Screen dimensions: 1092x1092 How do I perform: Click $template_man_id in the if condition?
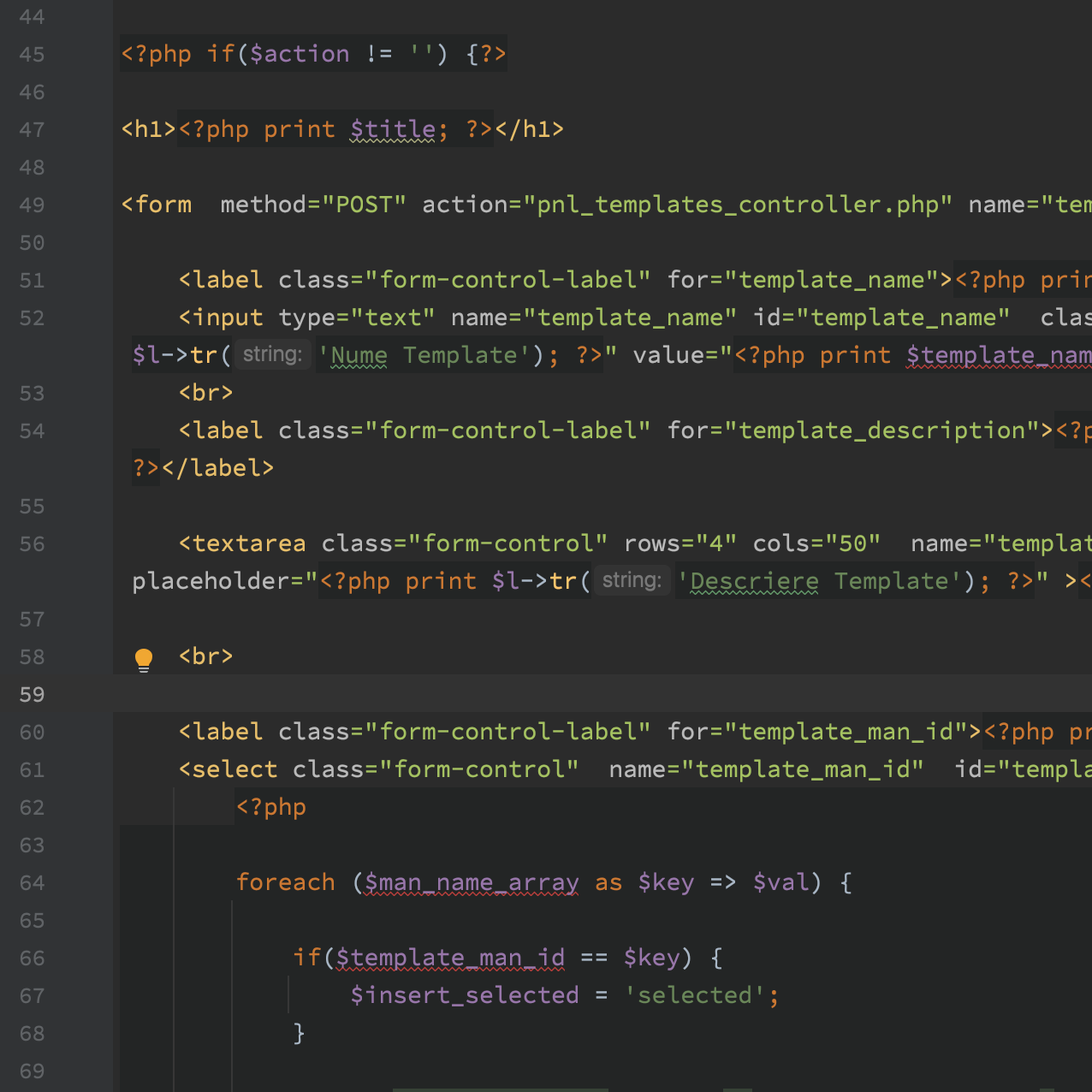pos(450,958)
